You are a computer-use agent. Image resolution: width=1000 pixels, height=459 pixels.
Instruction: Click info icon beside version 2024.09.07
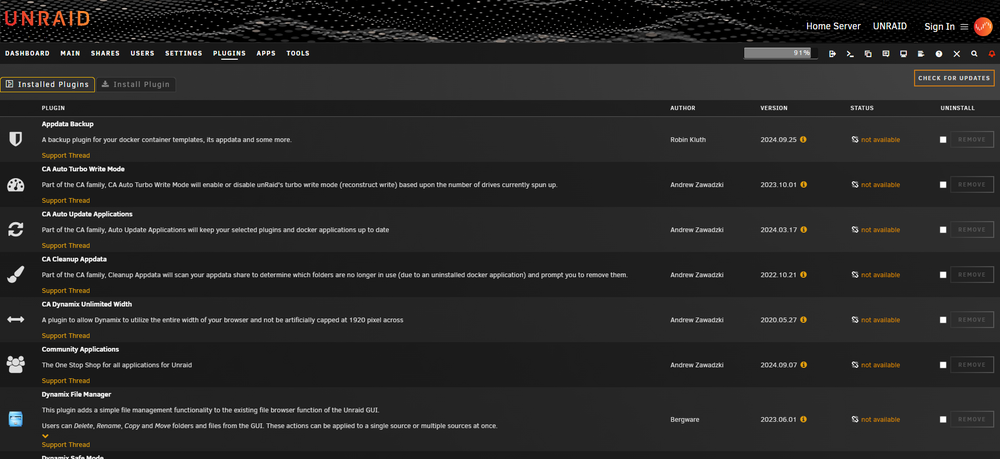point(804,365)
